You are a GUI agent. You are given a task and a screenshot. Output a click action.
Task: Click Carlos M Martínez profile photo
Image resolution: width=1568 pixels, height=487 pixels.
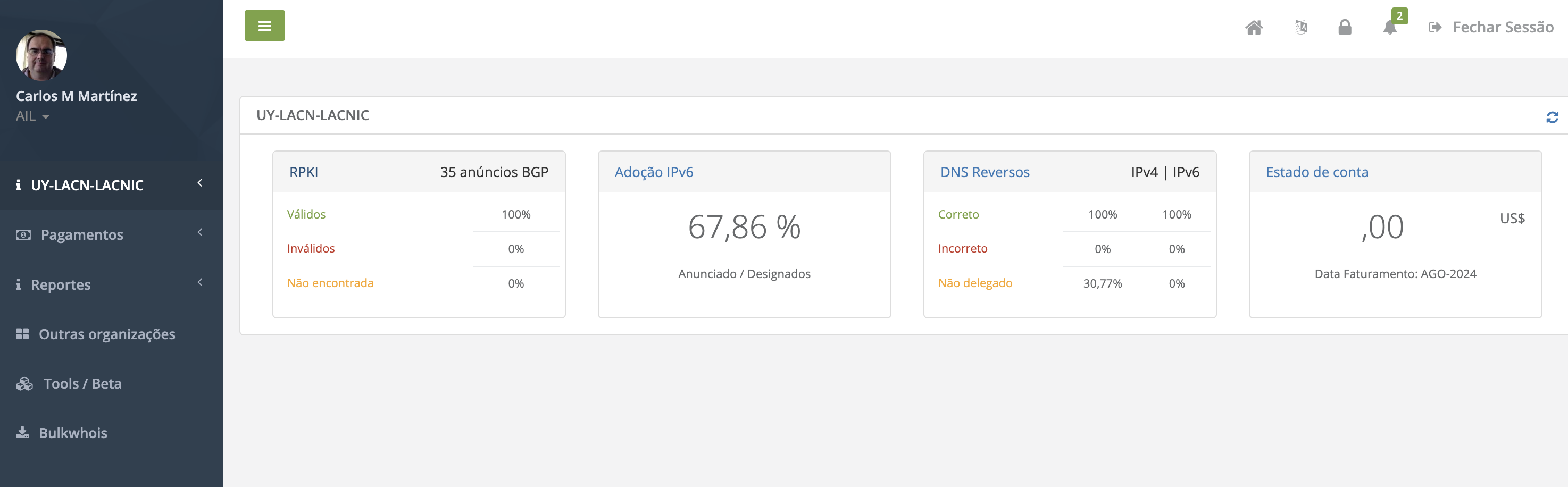(41, 55)
